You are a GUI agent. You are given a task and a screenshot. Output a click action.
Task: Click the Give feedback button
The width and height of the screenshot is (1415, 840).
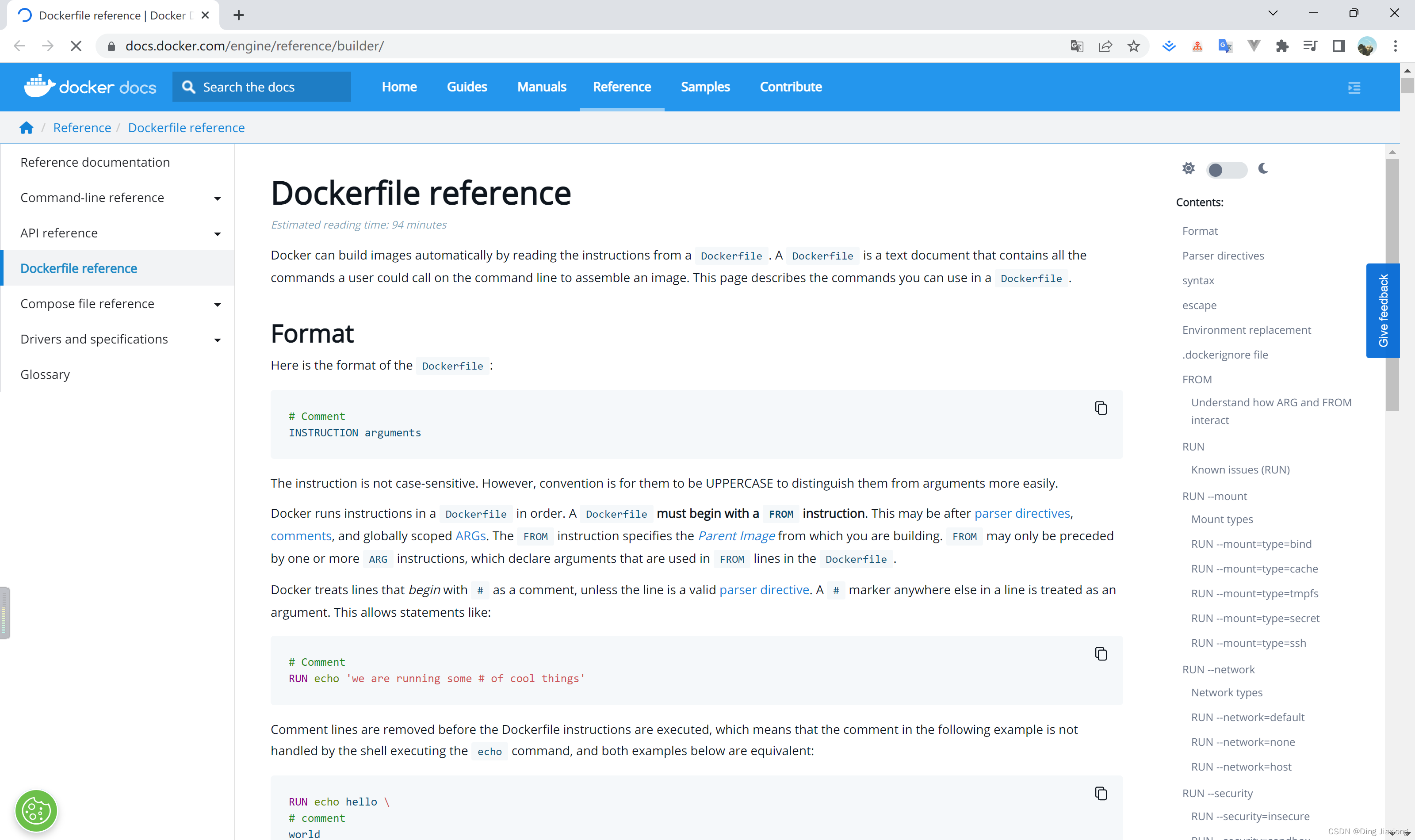click(x=1383, y=310)
